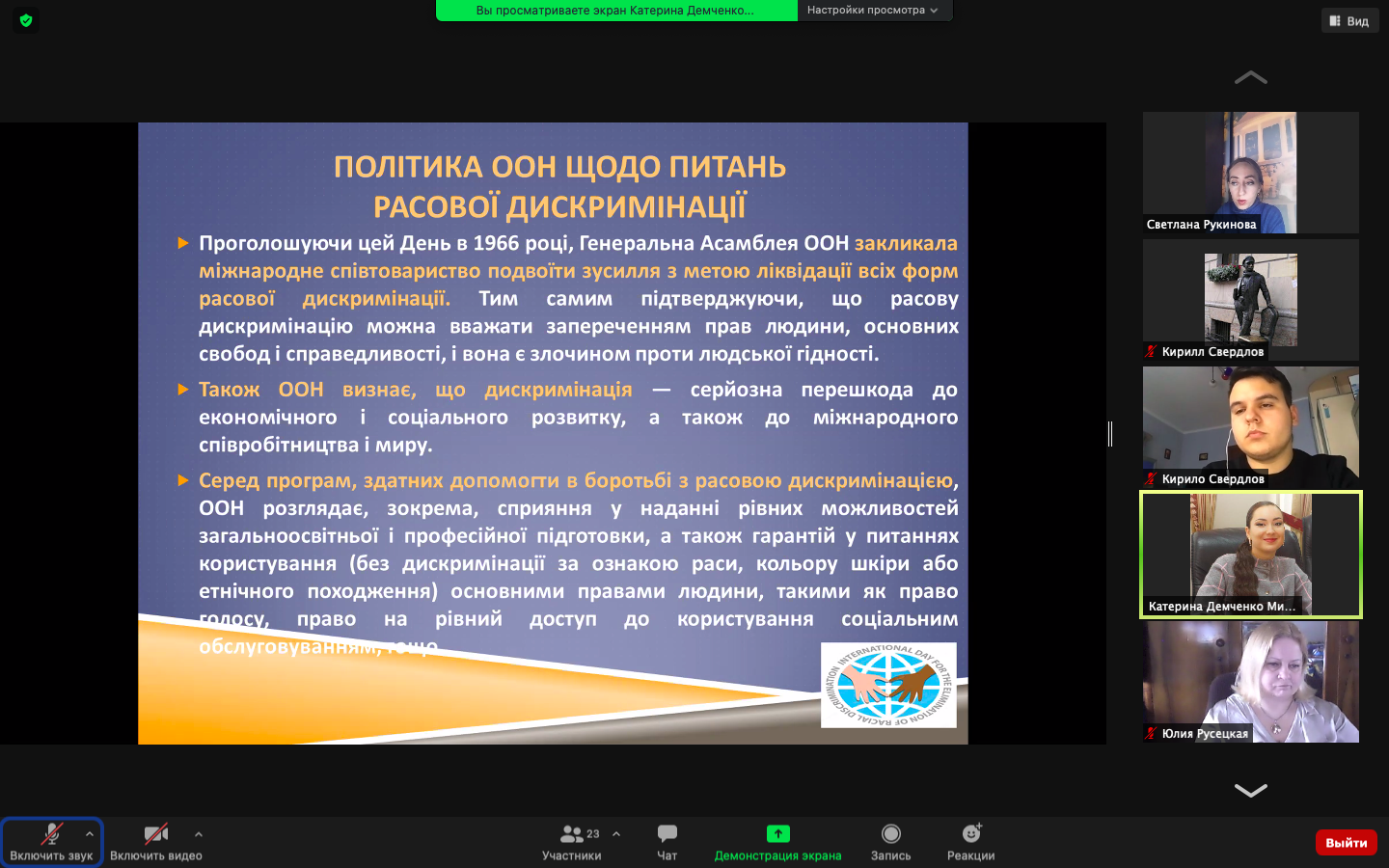
Task: Select Светлана Рукинова's video thumbnail
Action: [x=1250, y=172]
